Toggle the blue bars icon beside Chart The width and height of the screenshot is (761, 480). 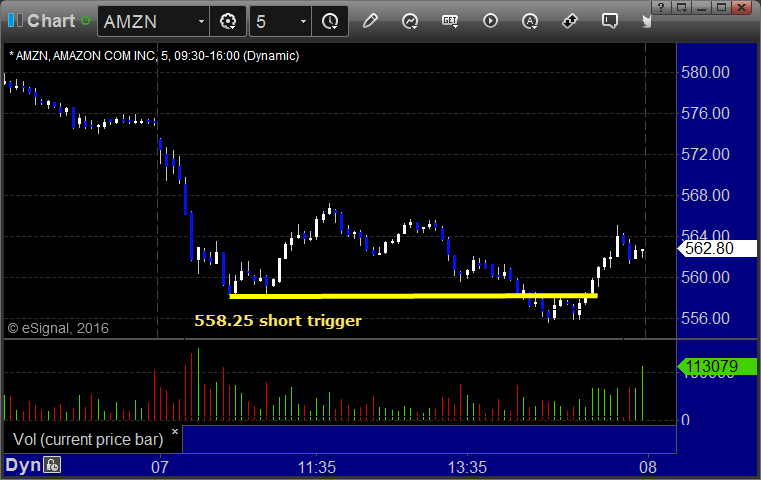(x=15, y=20)
